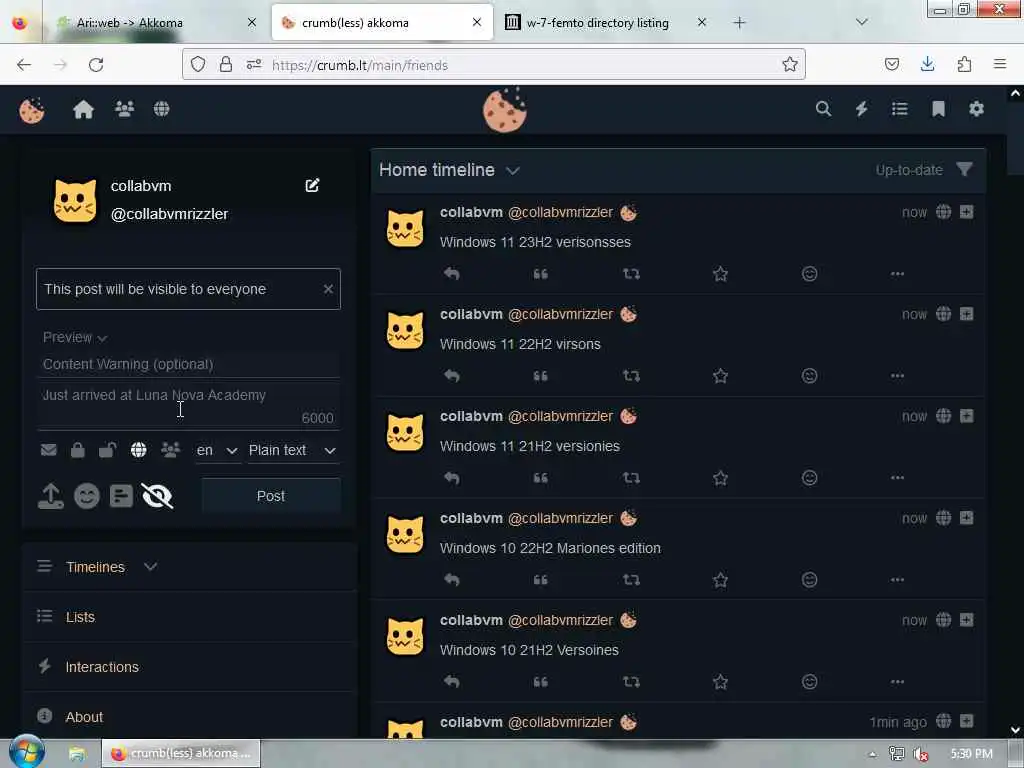Save to Pocket icon in Firefox toolbar
The width and height of the screenshot is (1024, 768).
[891, 64]
